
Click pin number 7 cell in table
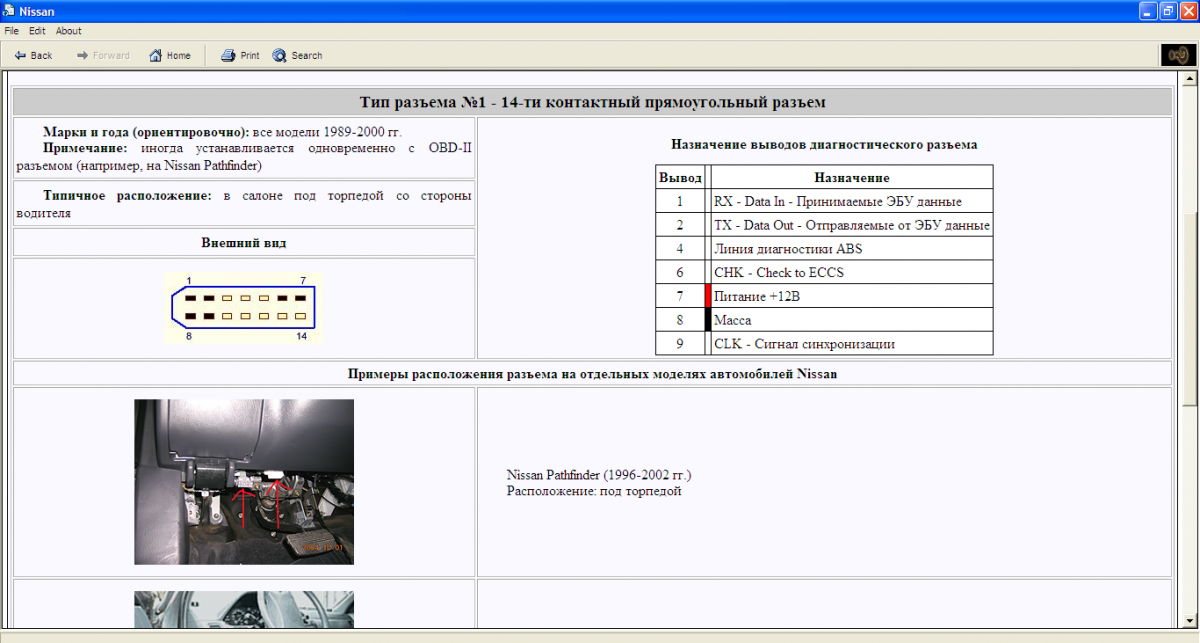(680, 296)
